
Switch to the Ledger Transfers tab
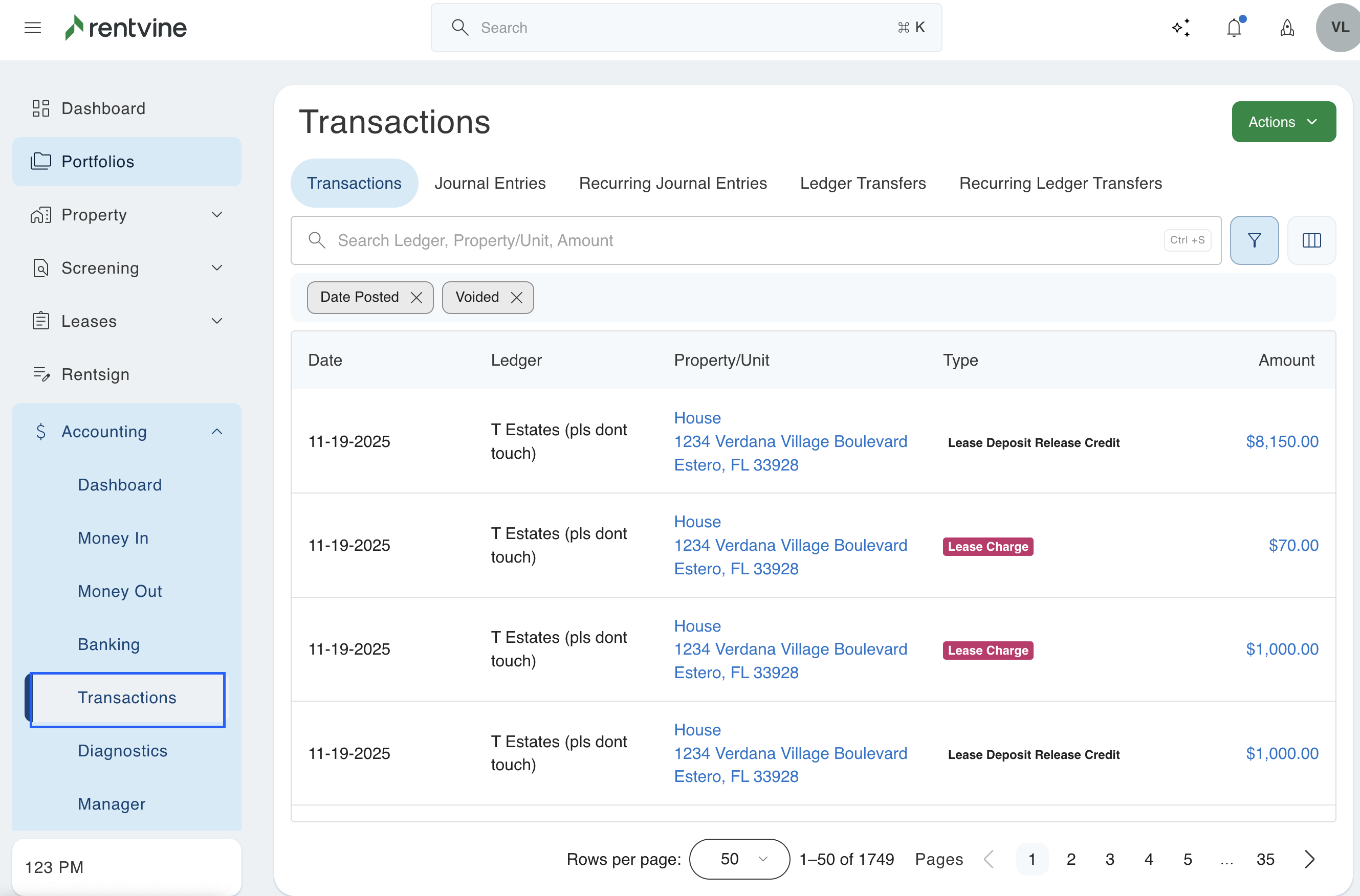[x=862, y=183]
